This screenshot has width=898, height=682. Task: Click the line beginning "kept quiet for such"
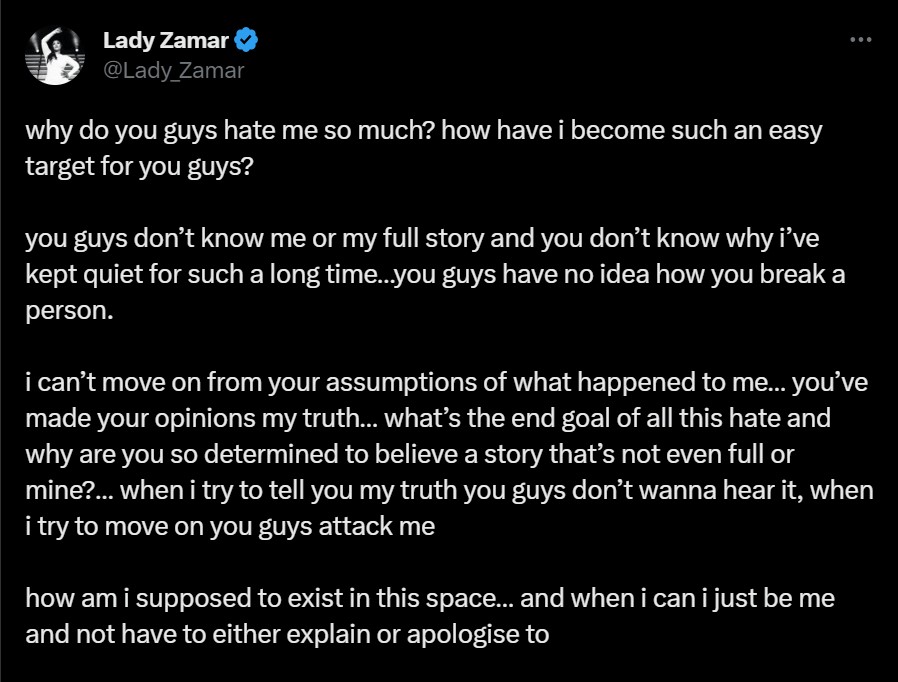434,274
